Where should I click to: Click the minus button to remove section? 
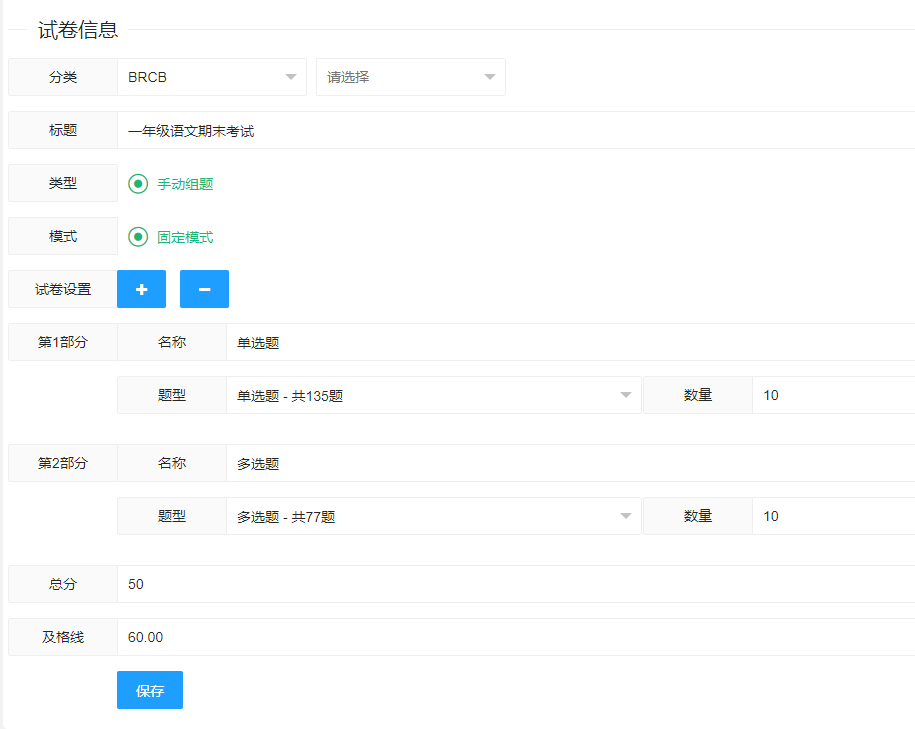204,289
